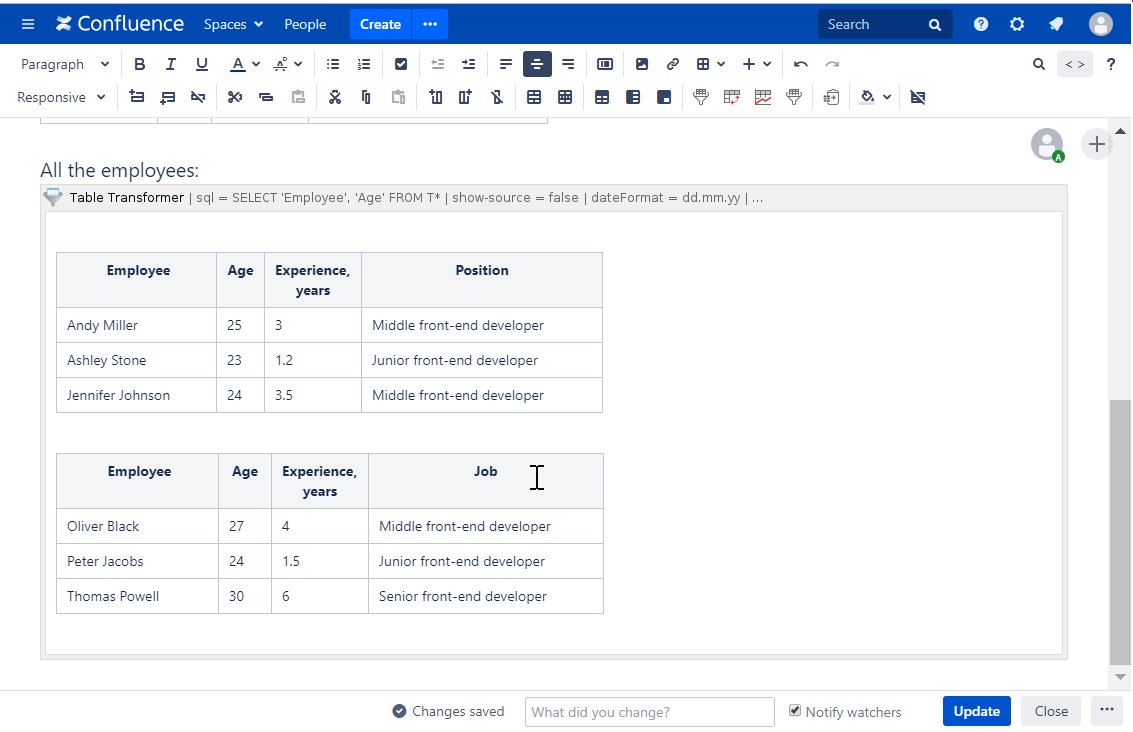Insert a link from the toolbar
Screen dimensions: 1133x732
673,64
